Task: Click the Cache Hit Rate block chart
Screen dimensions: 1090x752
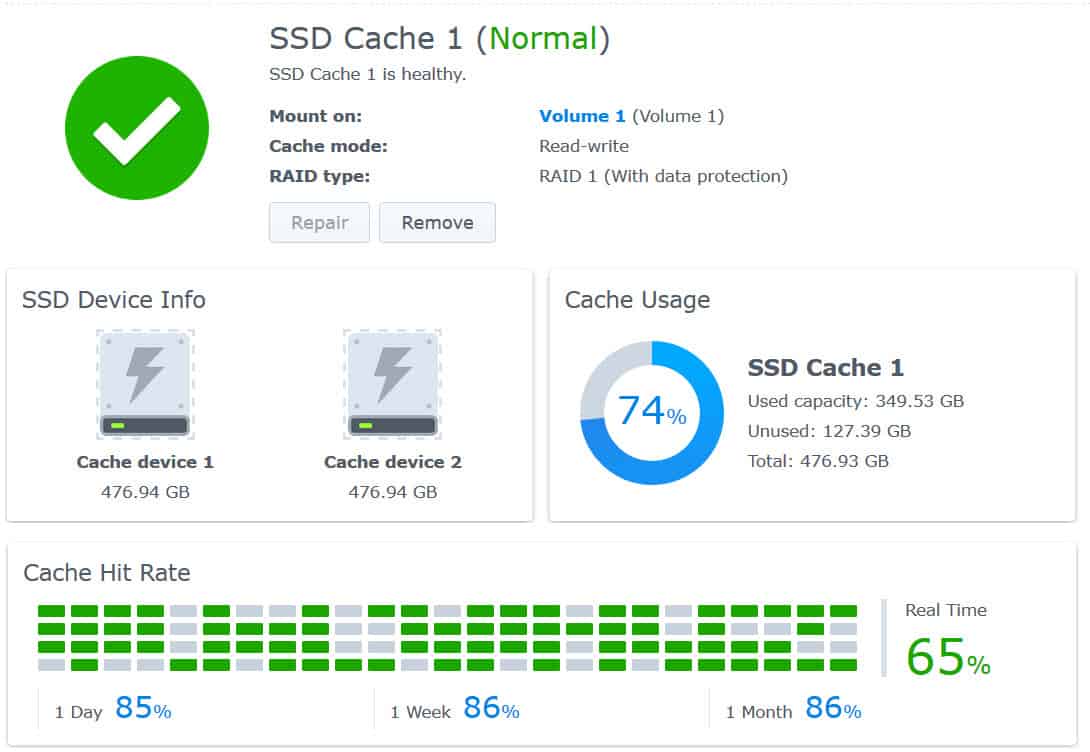Action: pyautogui.click(x=447, y=638)
